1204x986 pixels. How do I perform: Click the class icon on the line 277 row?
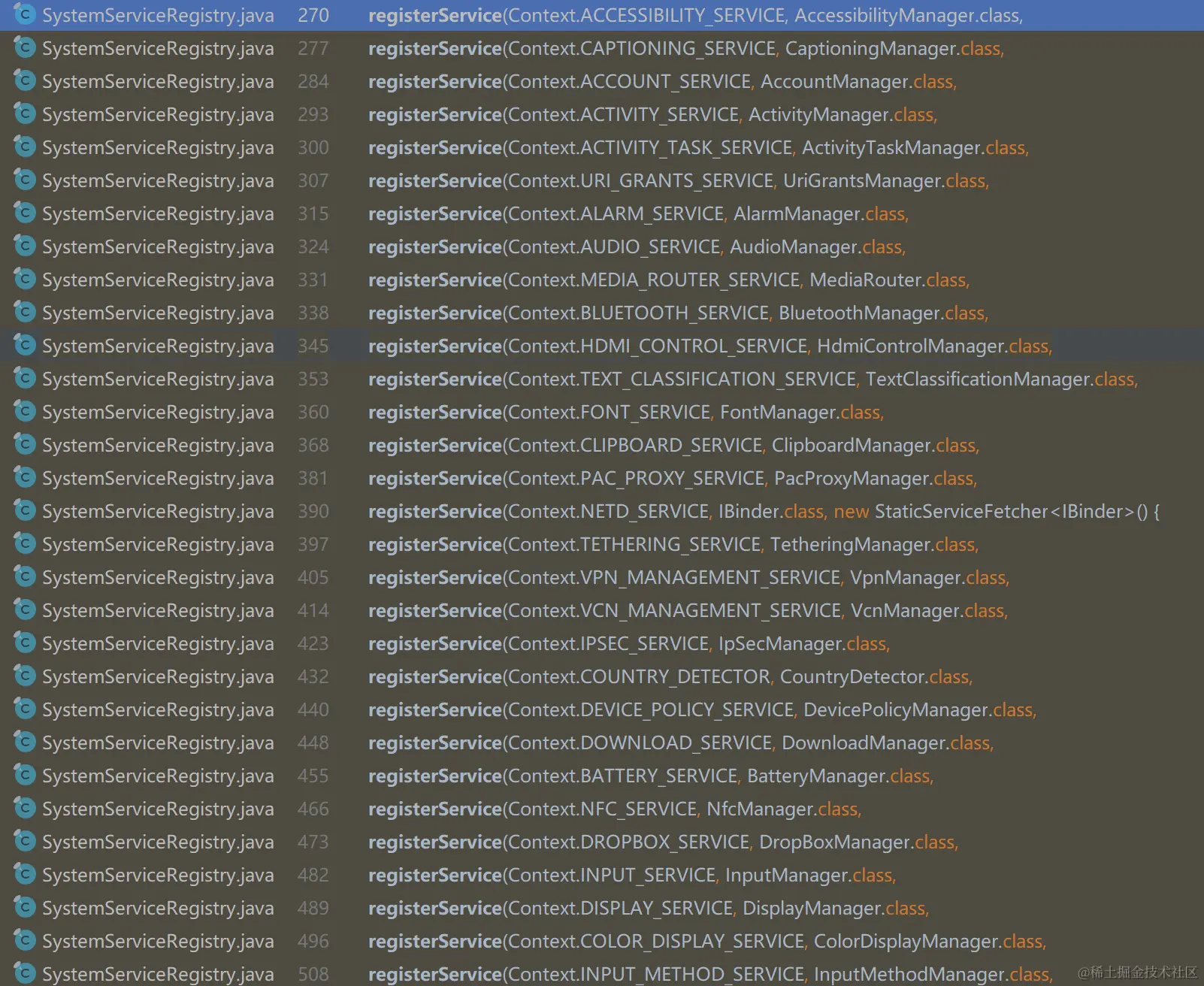point(25,48)
